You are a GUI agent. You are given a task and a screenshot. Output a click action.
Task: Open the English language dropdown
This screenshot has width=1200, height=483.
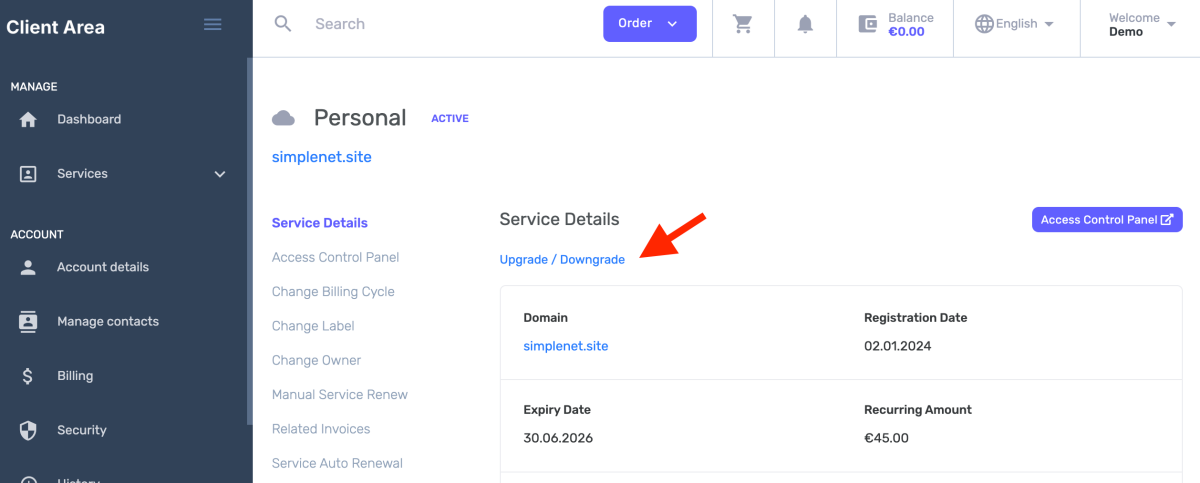(x=1016, y=24)
